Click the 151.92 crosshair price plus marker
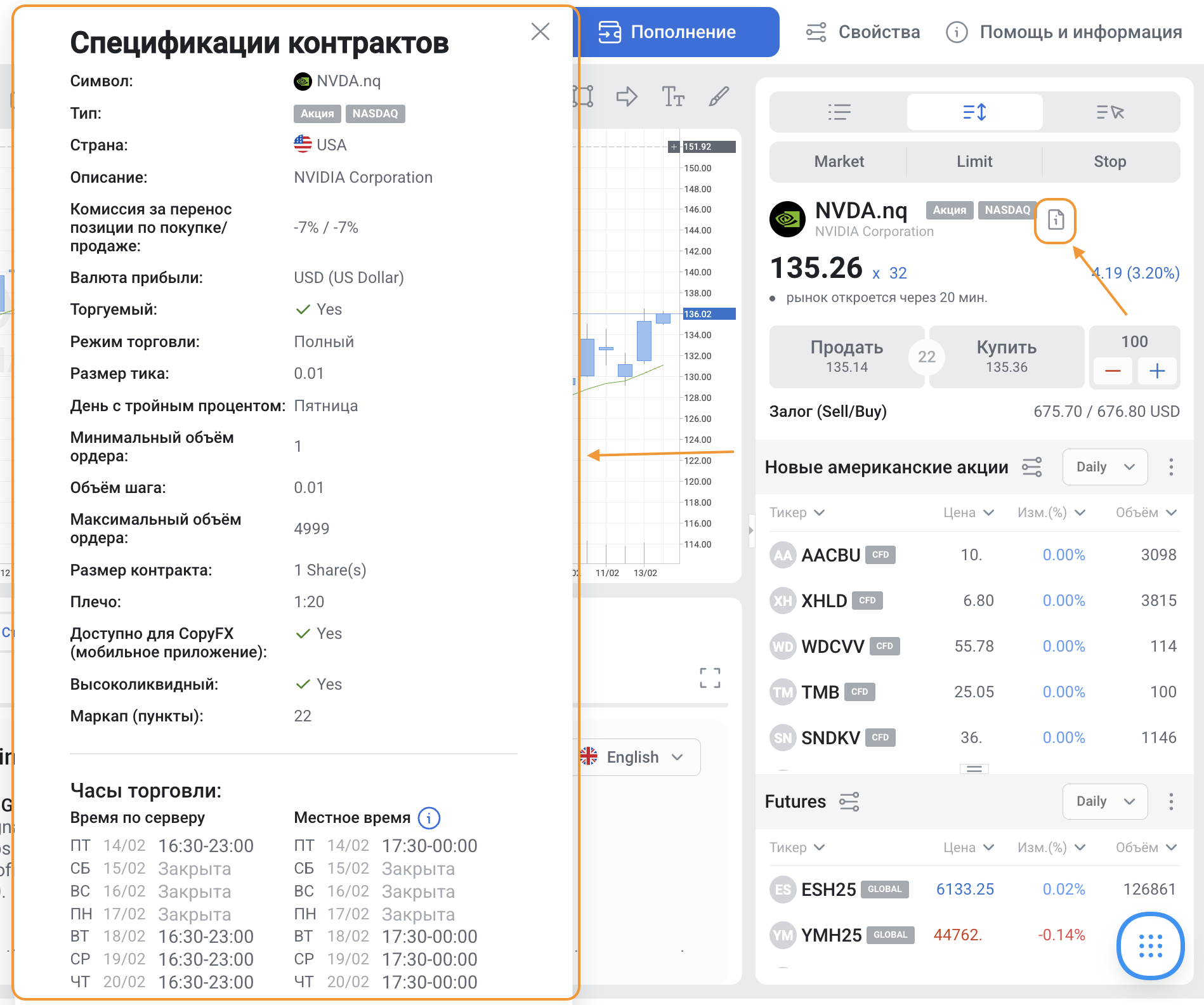The width and height of the screenshot is (1204, 1005). coord(674,147)
